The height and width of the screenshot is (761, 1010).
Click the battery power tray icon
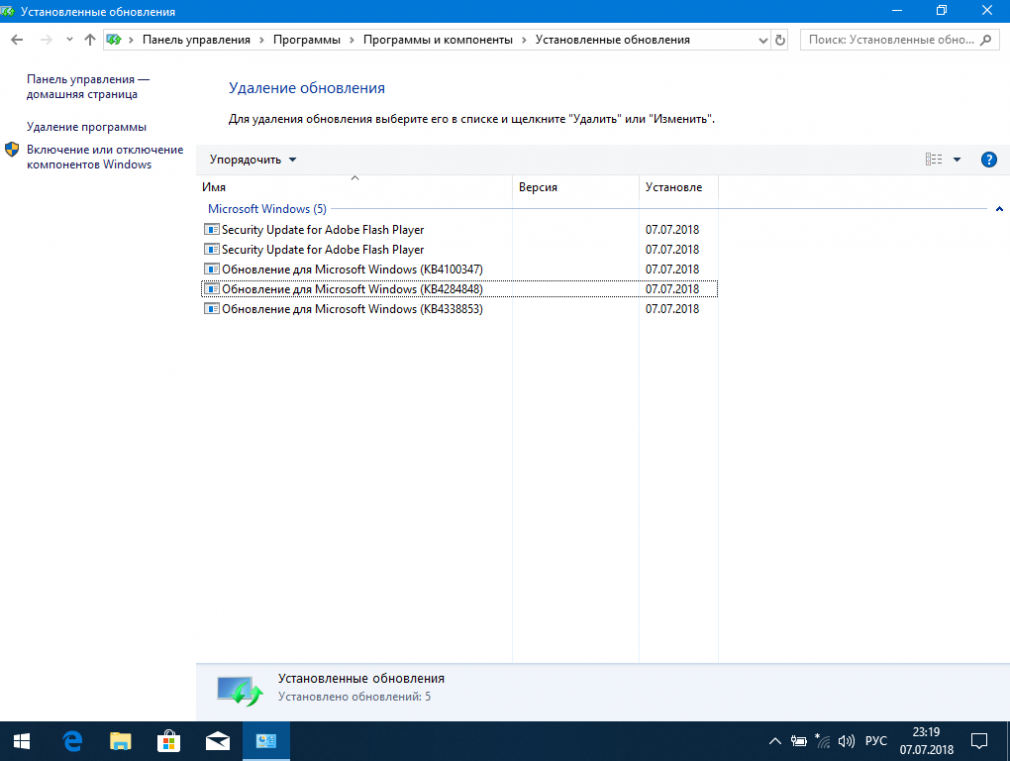coord(799,742)
